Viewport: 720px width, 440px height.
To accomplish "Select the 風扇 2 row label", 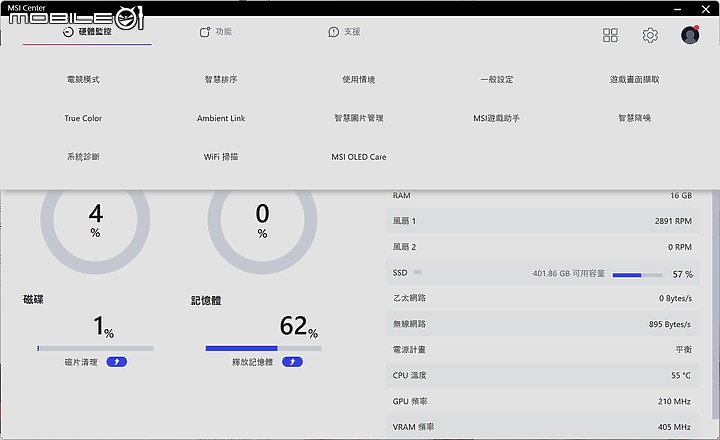I will (x=404, y=247).
